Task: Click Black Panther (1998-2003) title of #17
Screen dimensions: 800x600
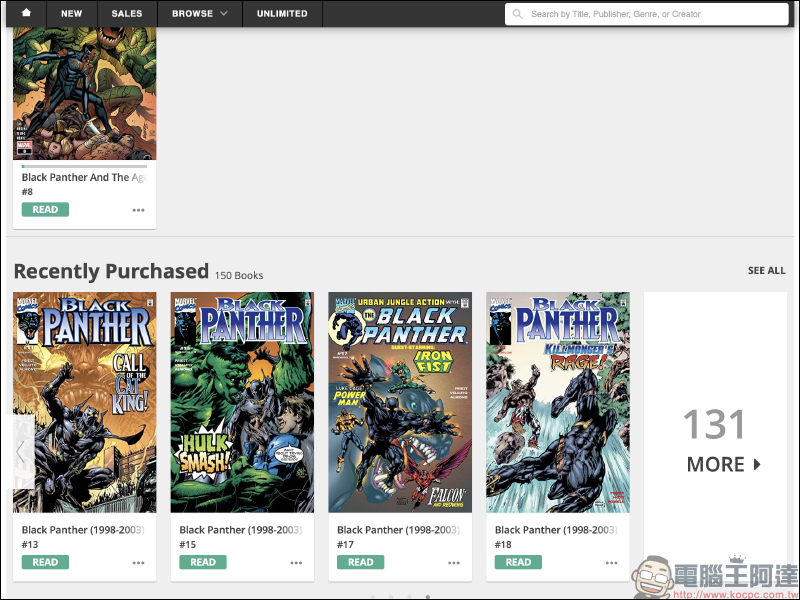Action: (398, 530)
